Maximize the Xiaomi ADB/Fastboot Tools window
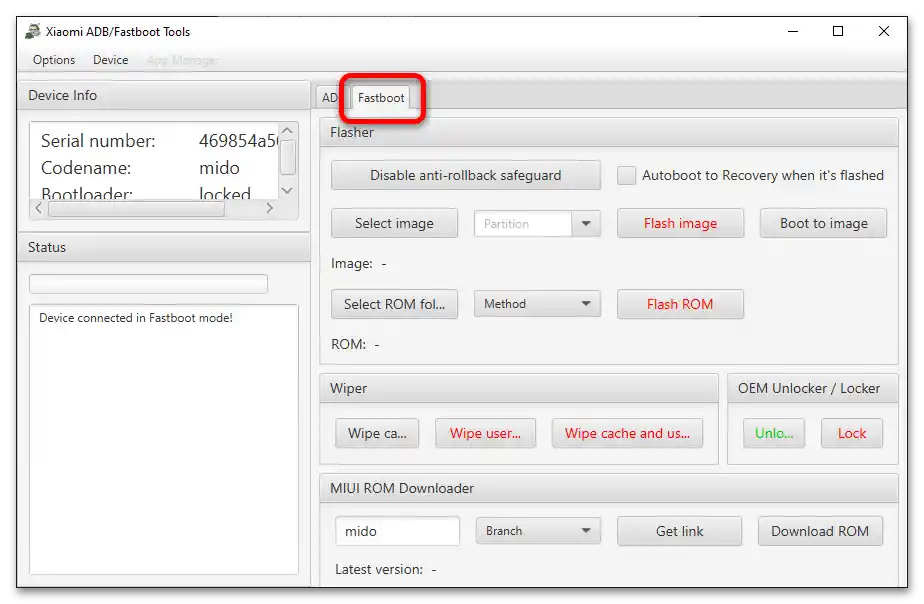 click(838, 31)
